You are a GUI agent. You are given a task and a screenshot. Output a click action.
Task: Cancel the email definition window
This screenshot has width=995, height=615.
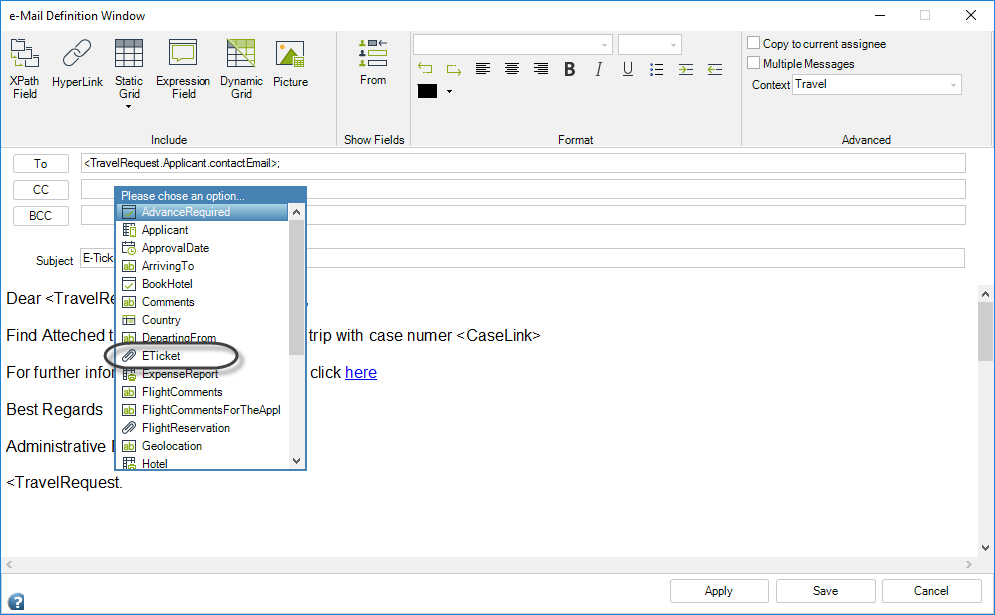coord(932,591)
